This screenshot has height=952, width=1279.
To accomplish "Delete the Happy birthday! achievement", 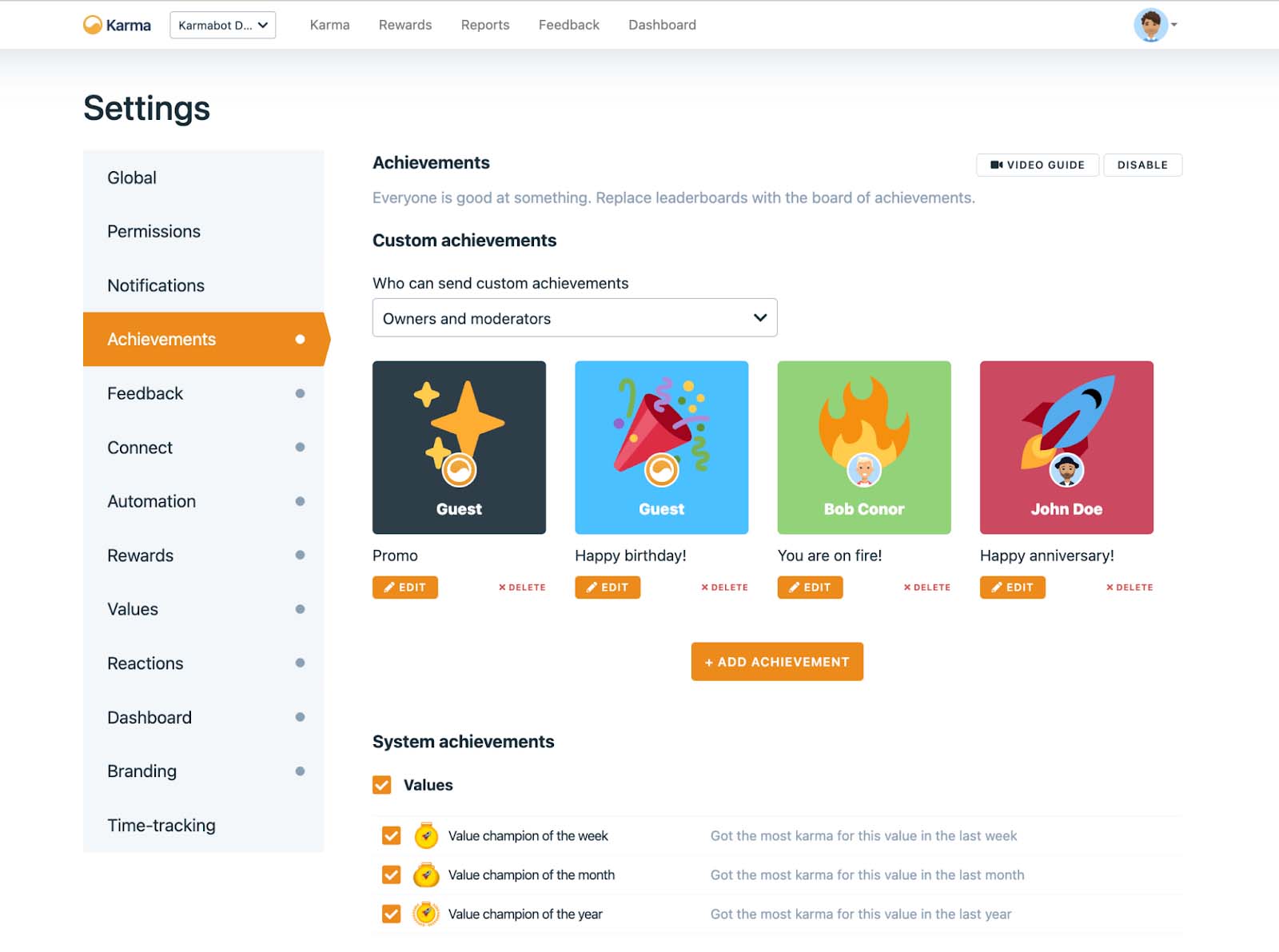I will point(724,588).
